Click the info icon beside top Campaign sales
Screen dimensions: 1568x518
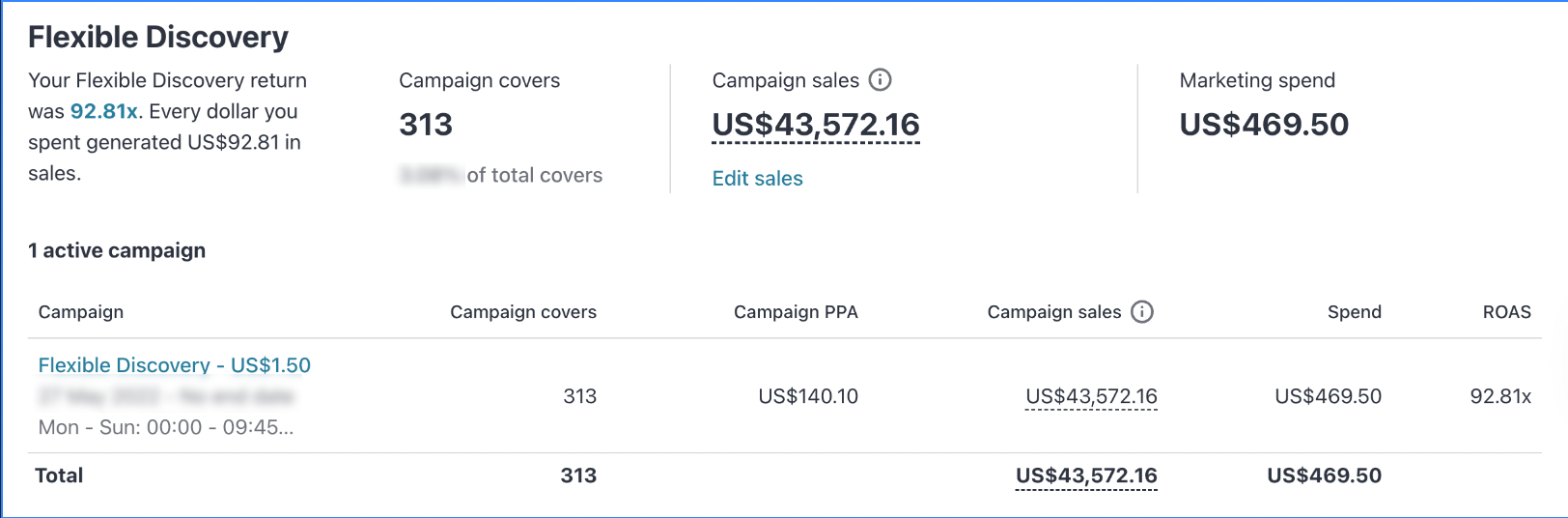point(880,80)
